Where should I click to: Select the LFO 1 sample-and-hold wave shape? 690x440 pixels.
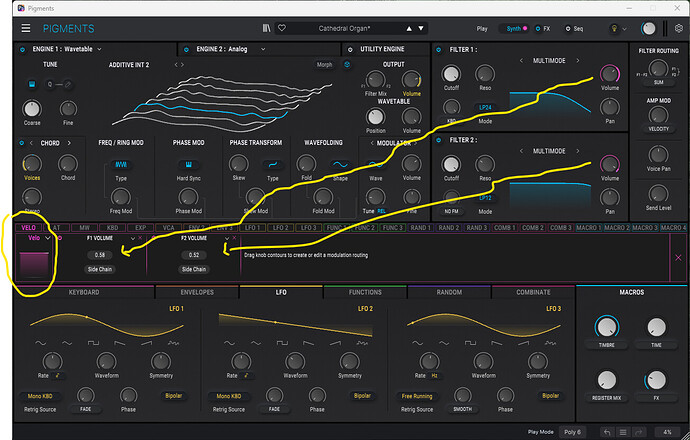tap(174, 343)
